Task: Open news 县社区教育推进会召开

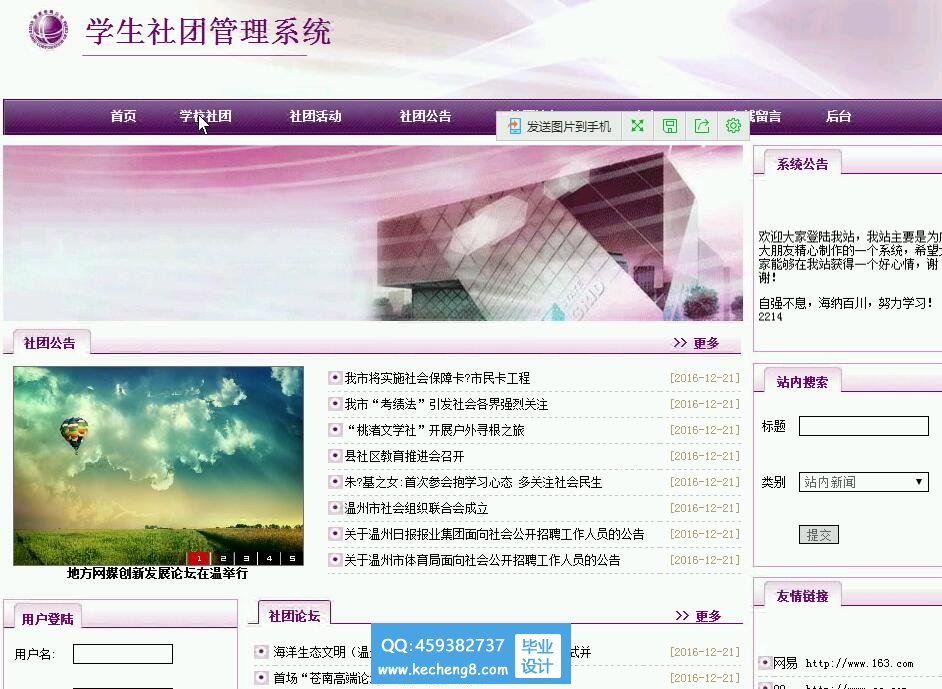Action: (x=404, y=456)
